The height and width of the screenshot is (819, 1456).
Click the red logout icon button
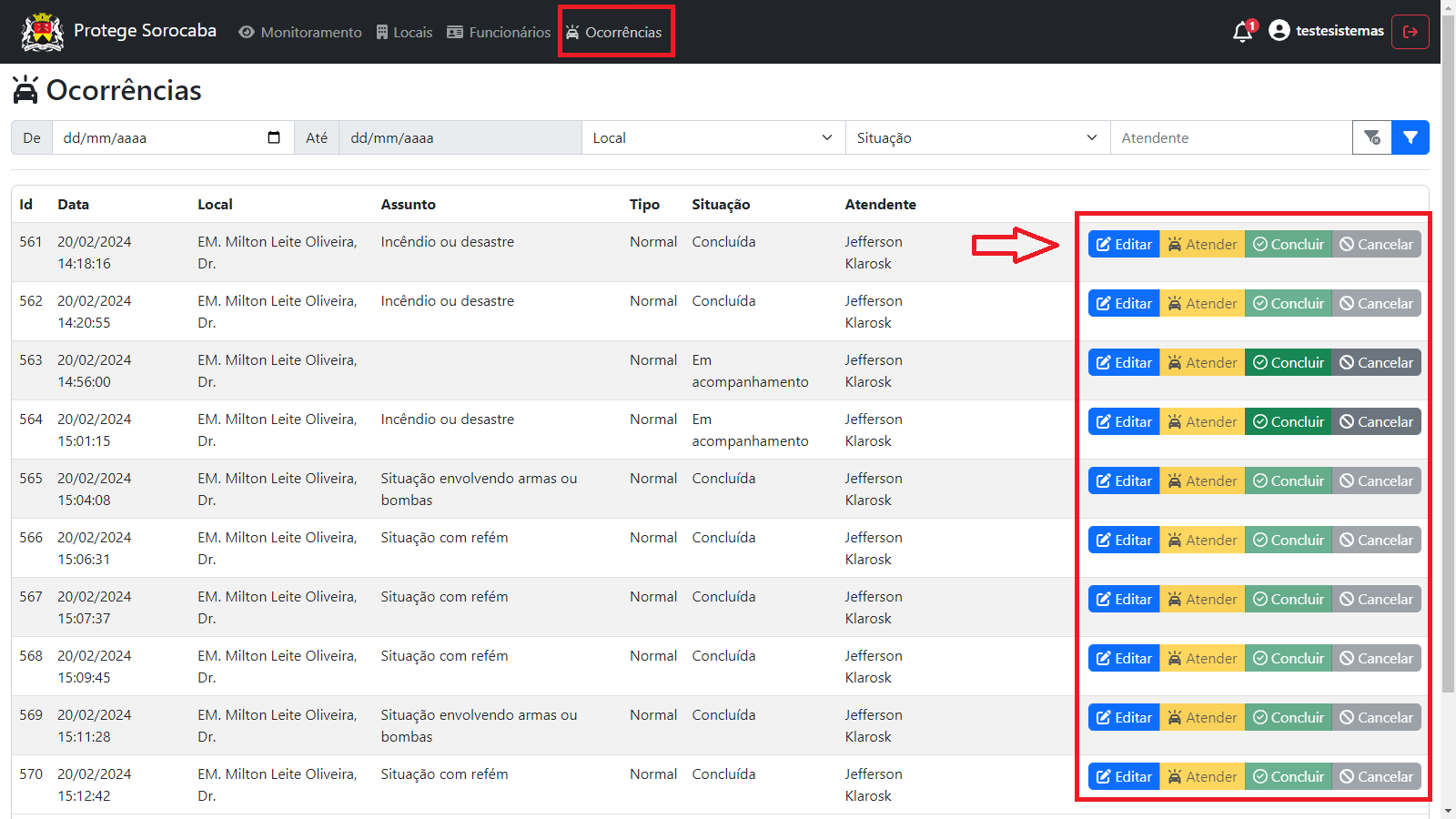pyautogui.click(x=1410, y=32)
